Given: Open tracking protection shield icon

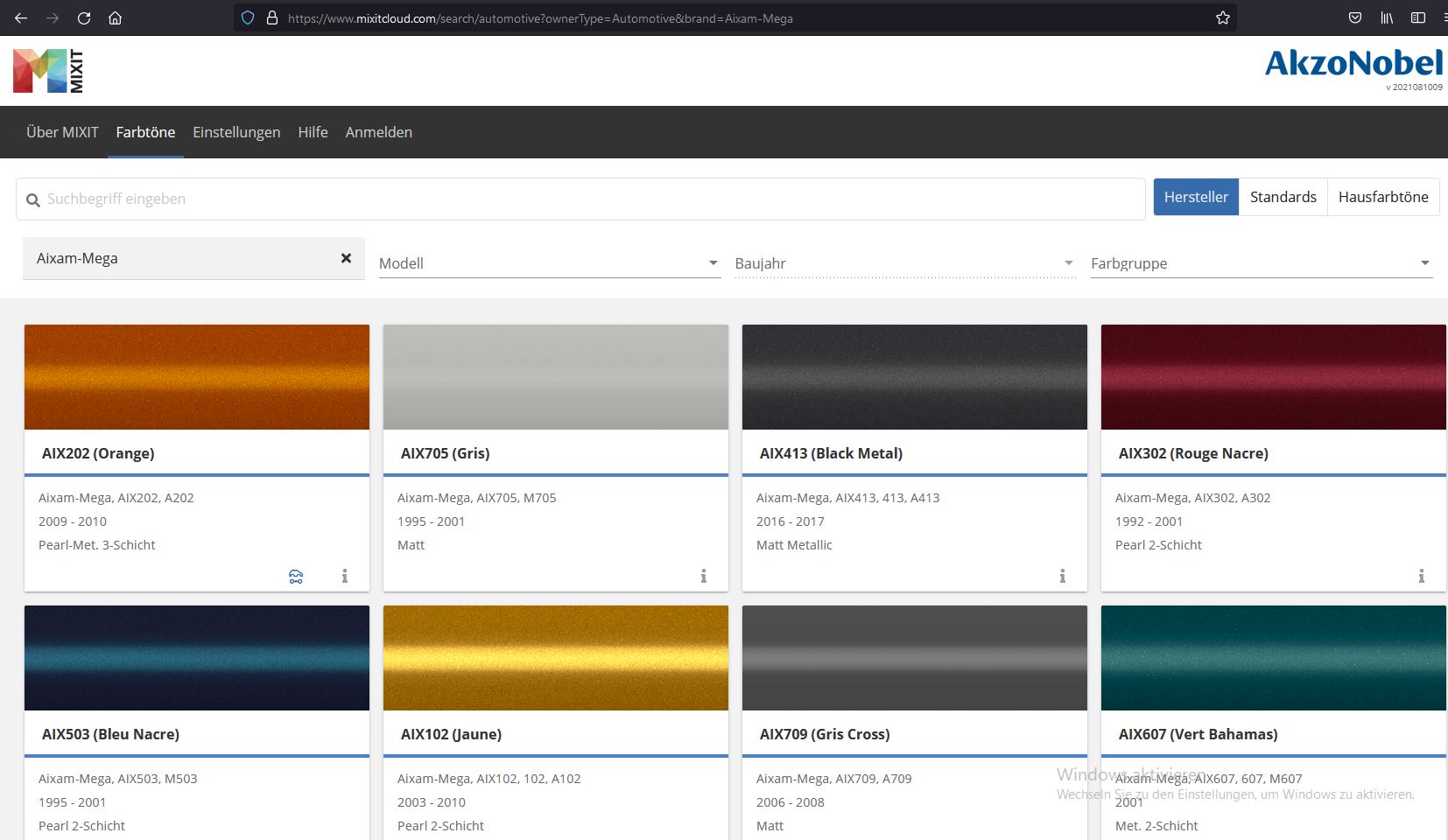Looking at the screenshot, I should [x=248, y=17].
